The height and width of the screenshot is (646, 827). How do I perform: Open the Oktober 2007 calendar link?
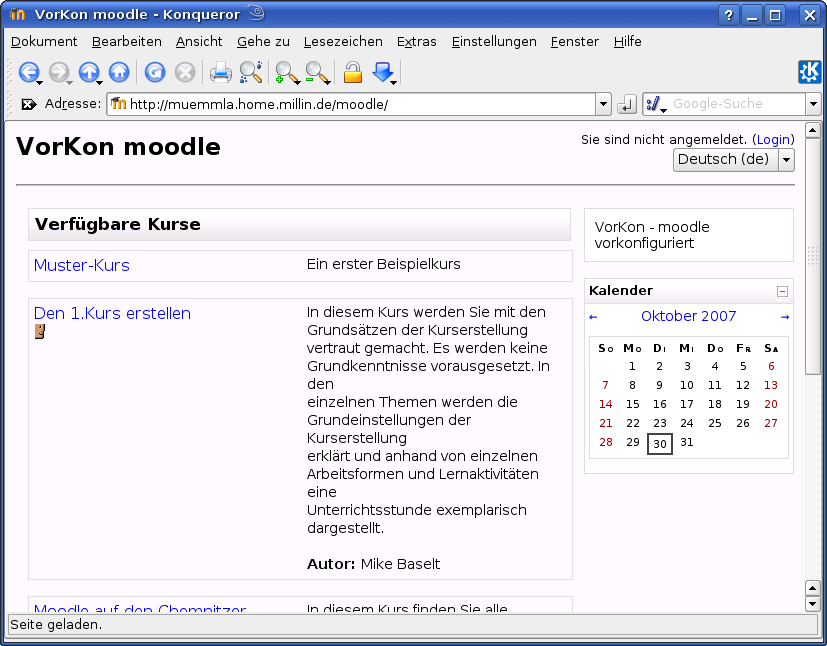pyautogui.click(x=688, y=316)
